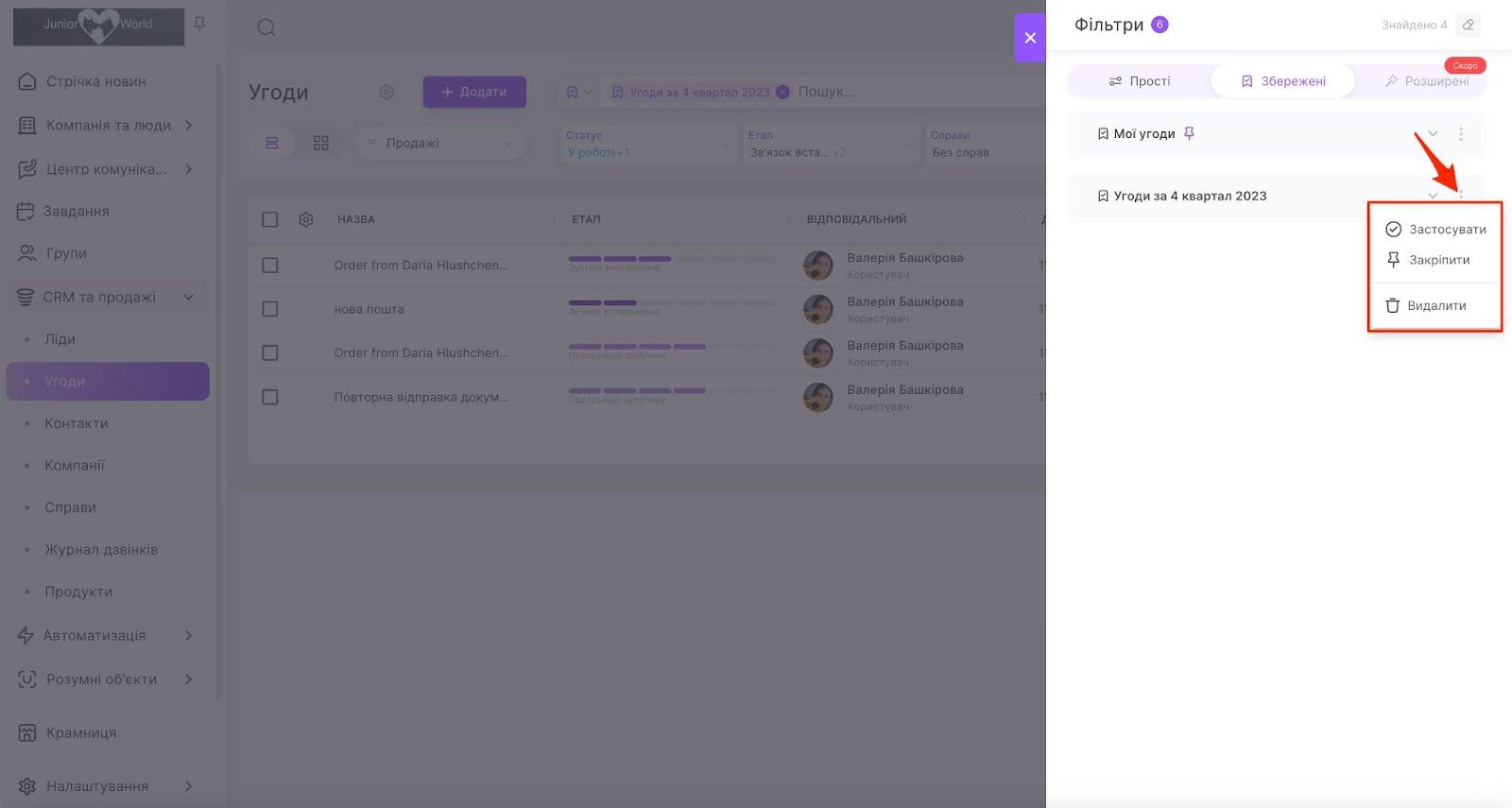Open the Етап filter dropdown
Viewport: 1512px width, 808px height.
832,144
